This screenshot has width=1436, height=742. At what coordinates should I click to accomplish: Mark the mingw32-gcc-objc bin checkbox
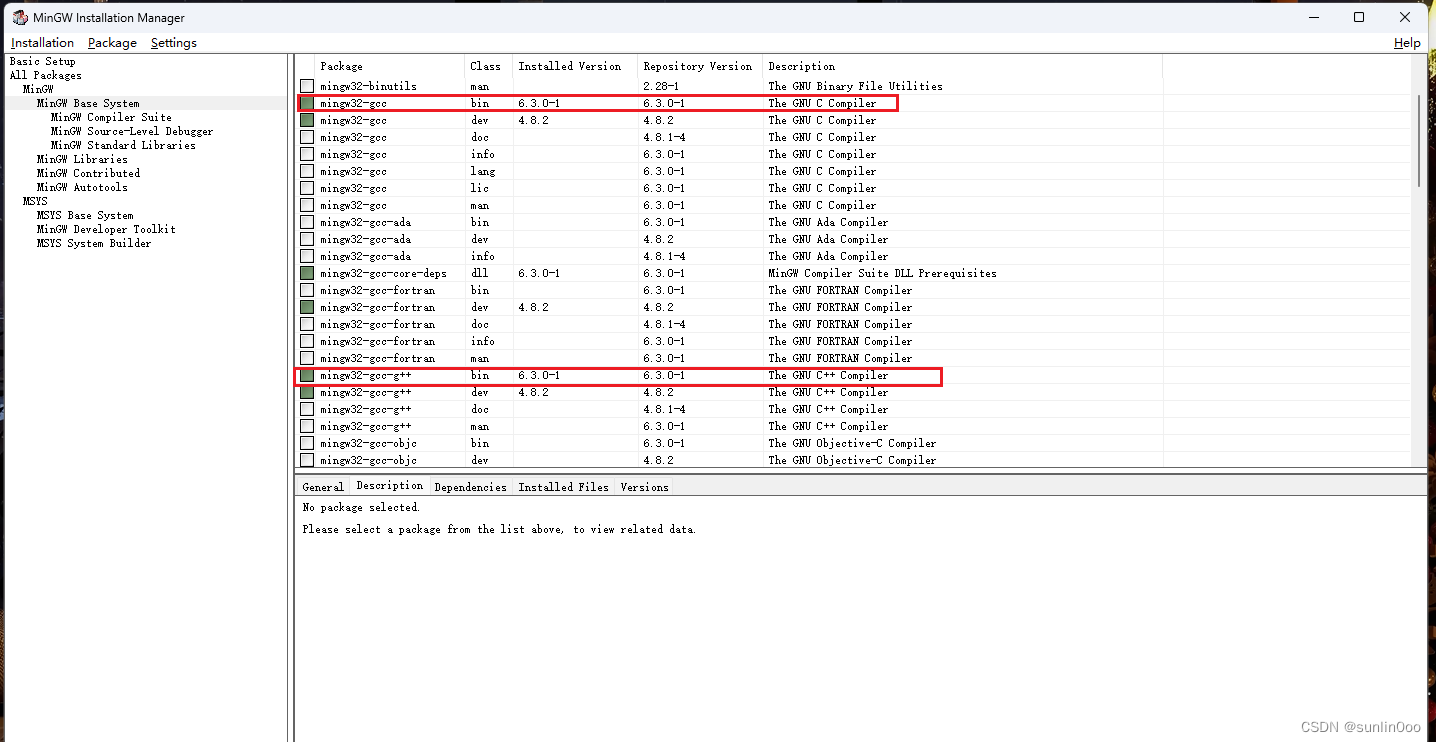click(307, 443)
